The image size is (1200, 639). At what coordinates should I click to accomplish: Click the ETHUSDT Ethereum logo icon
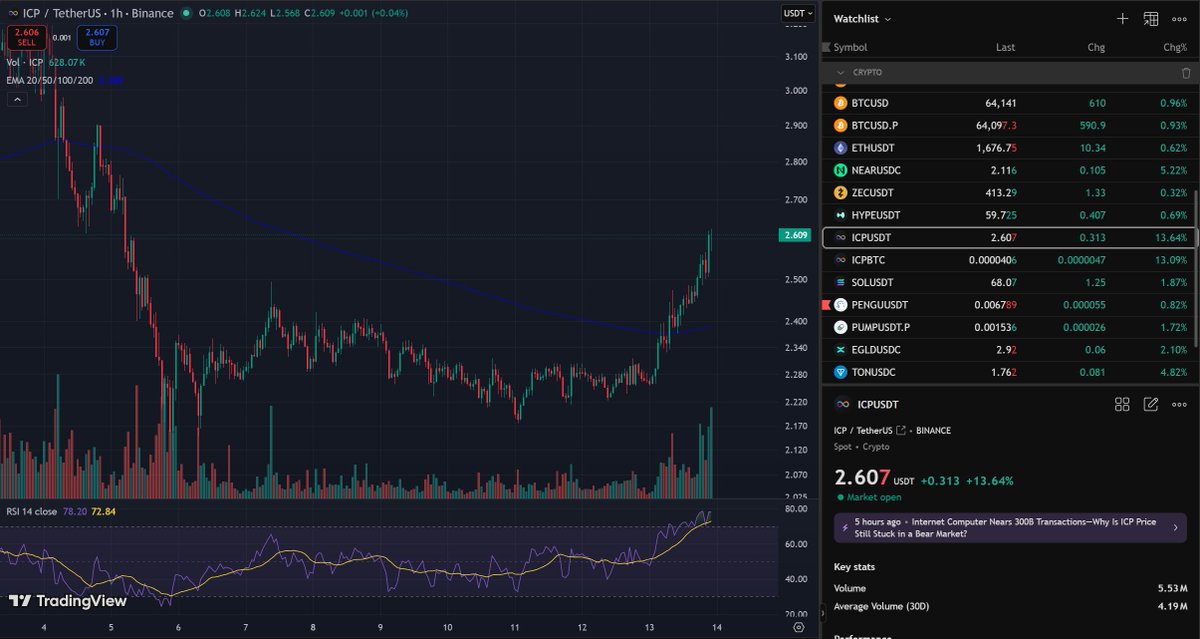(x=841, y=148)
